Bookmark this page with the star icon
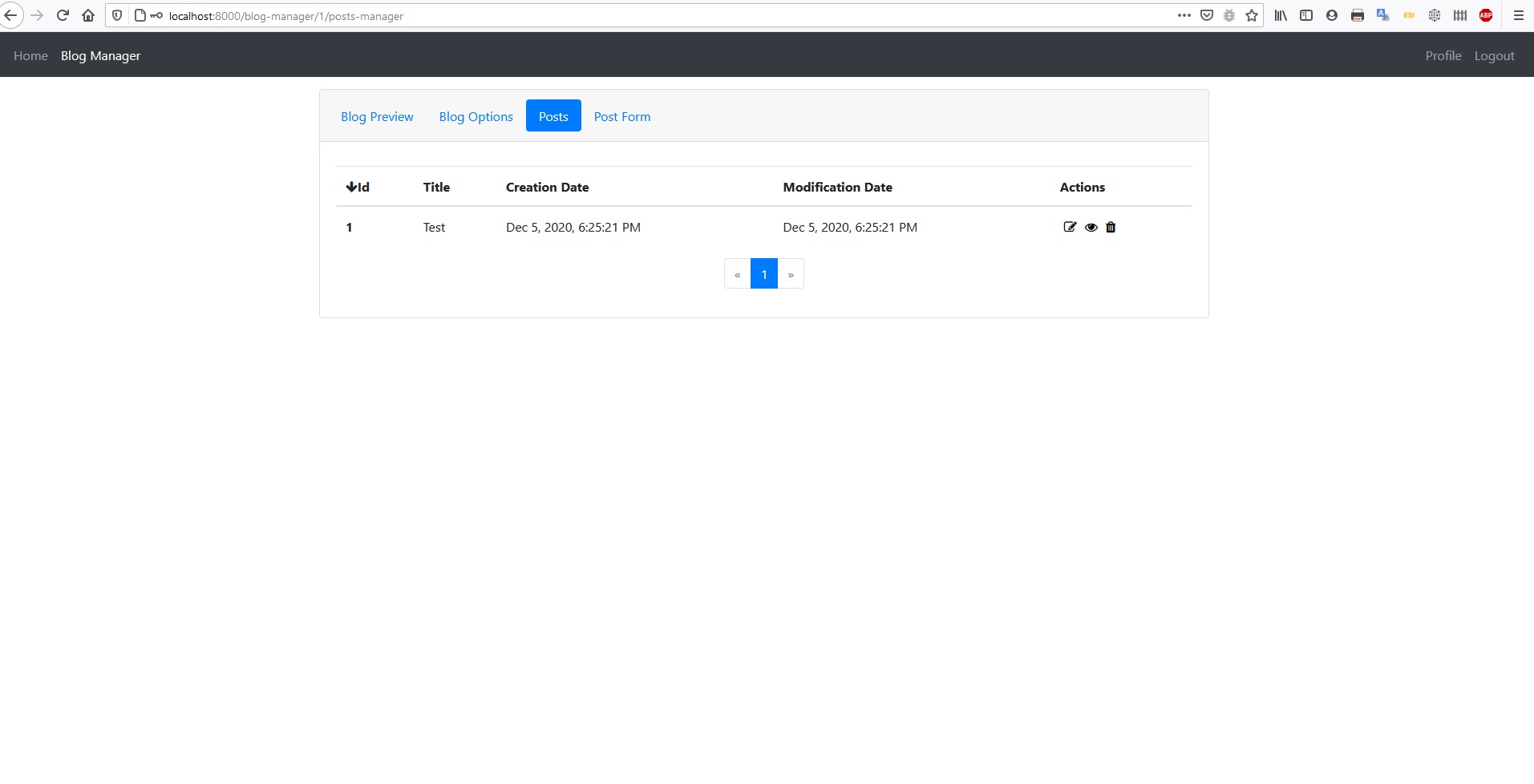 pos(1252,15)
